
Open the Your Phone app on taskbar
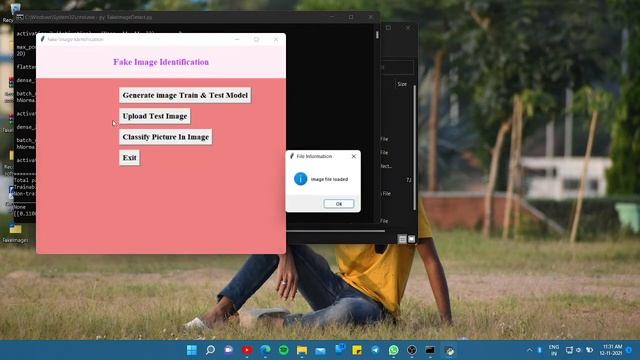[x=339, y=349]
